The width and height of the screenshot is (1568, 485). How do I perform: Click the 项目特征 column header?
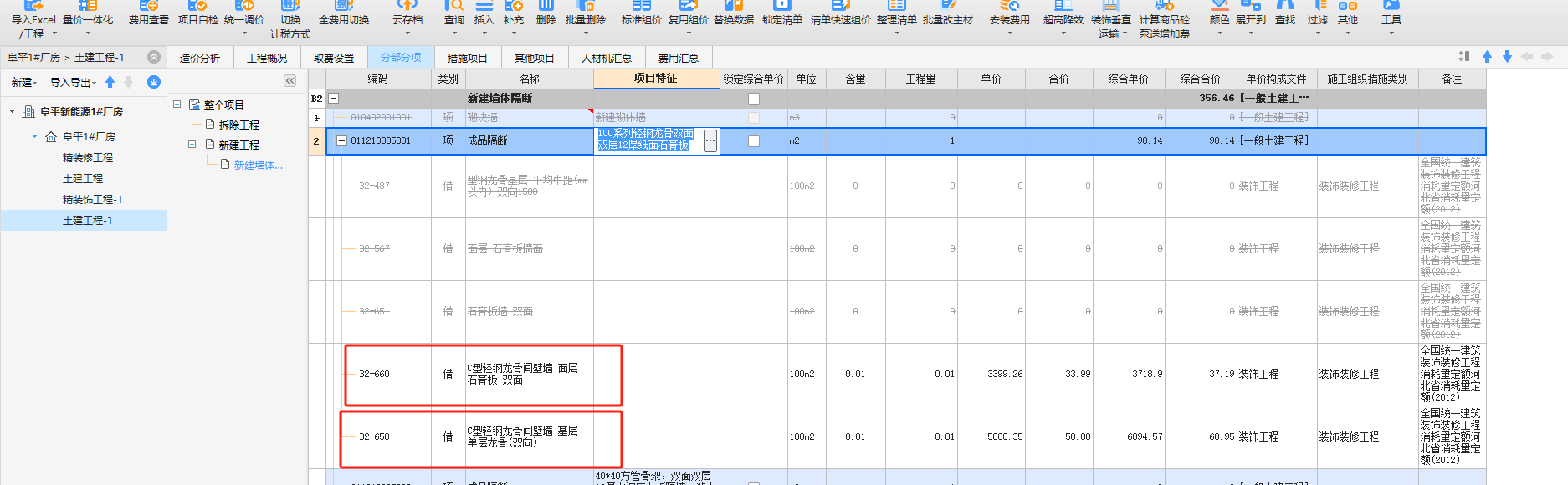(656, 79)
